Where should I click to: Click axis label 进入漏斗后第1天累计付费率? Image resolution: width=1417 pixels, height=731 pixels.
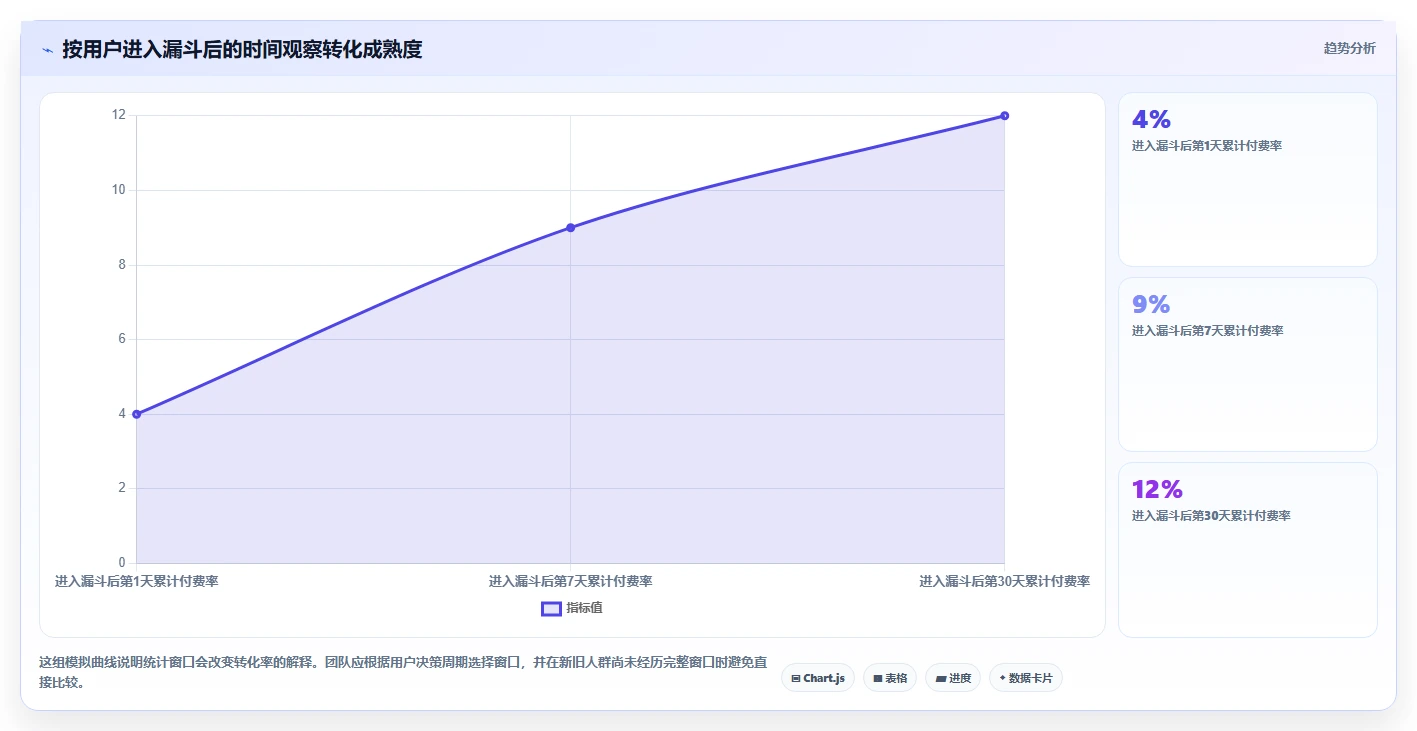pyautogui.click(x=137, y=581)
